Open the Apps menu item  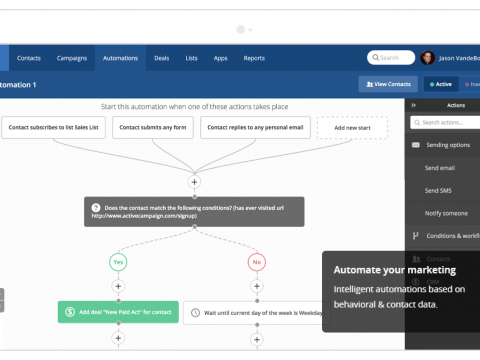(220, 58)
